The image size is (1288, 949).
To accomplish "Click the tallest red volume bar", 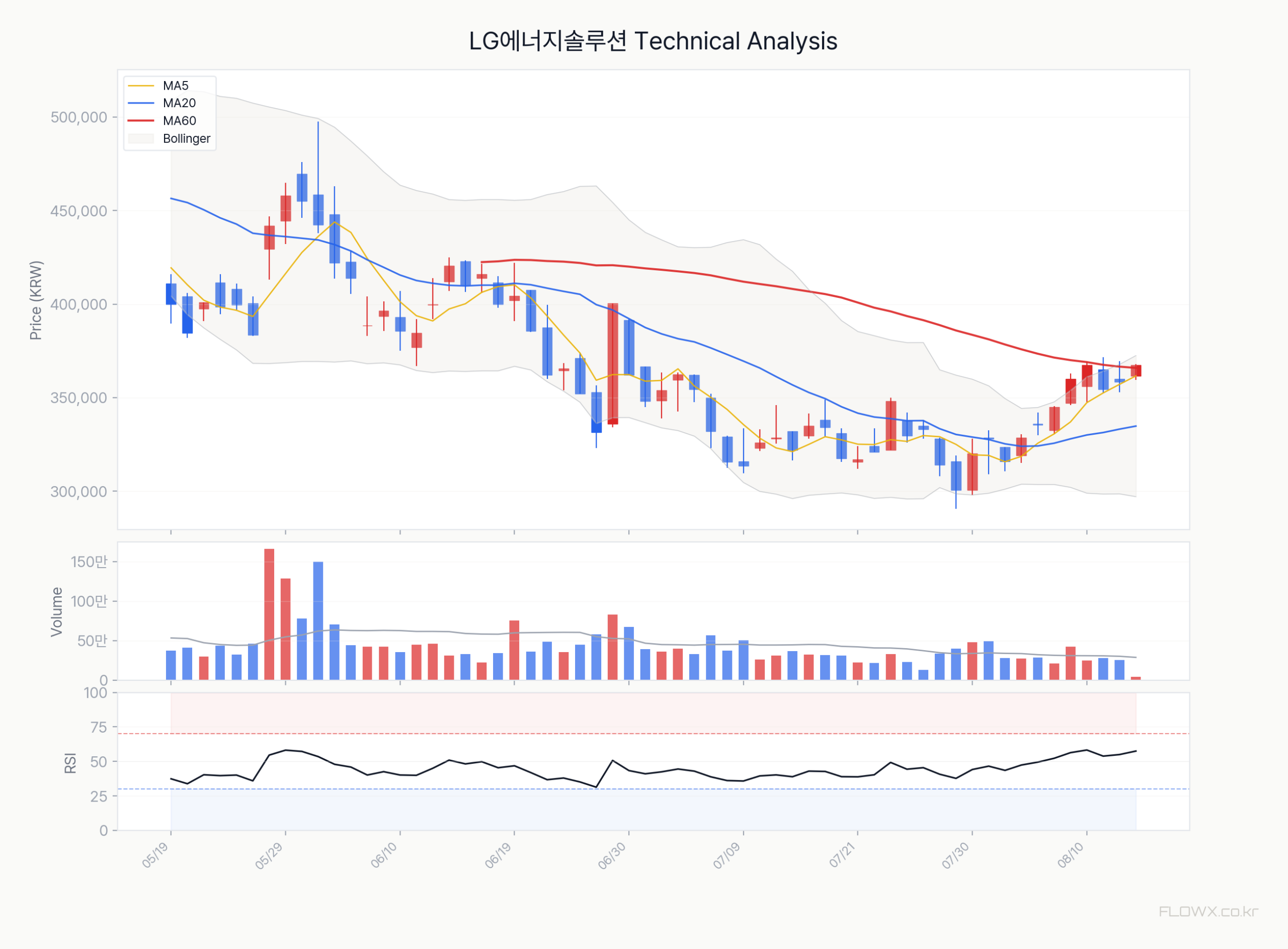I will click(x=269, y=615).
